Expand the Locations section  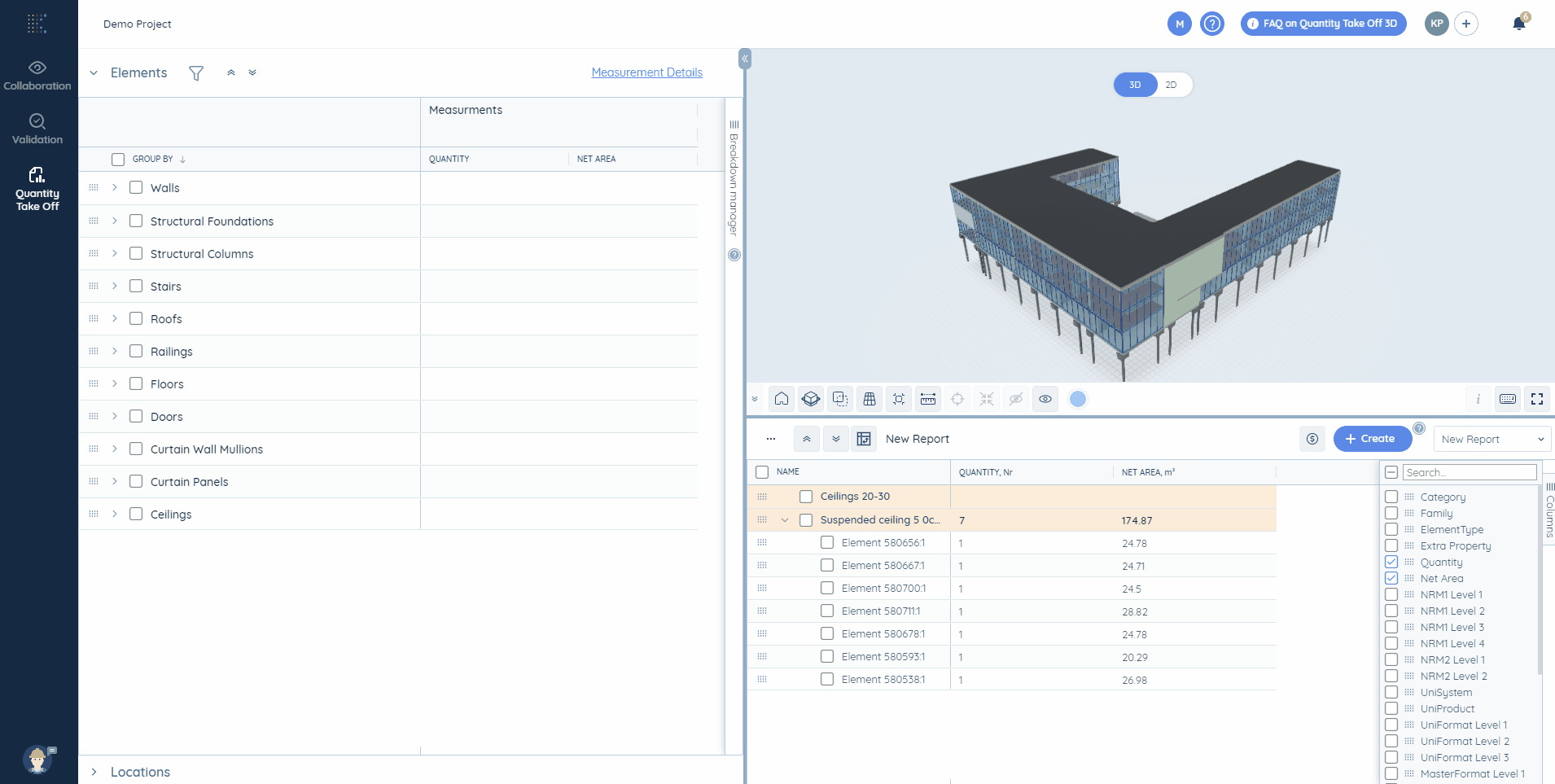[94, 772]
